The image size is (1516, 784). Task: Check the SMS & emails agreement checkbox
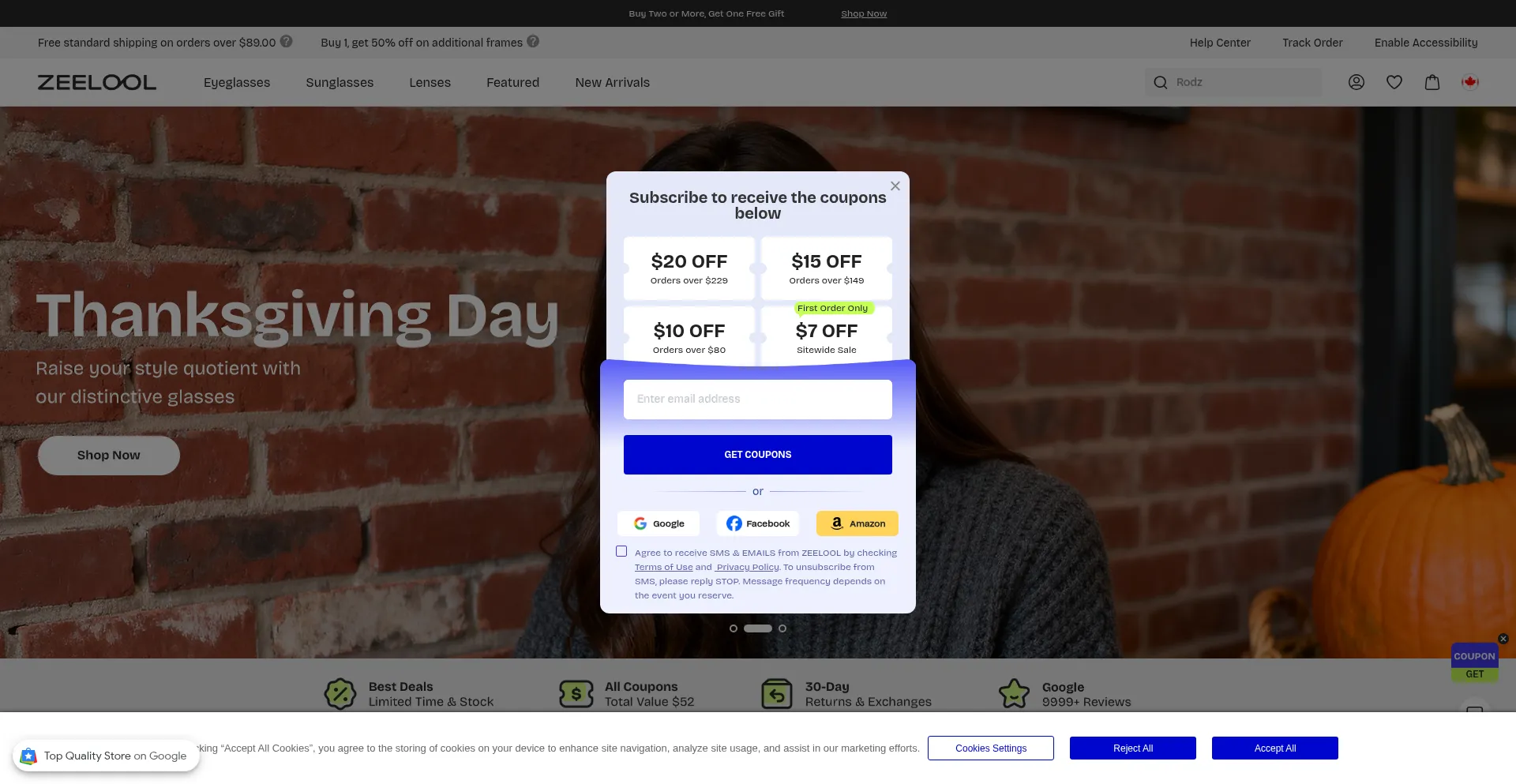(x=621, y=551)
